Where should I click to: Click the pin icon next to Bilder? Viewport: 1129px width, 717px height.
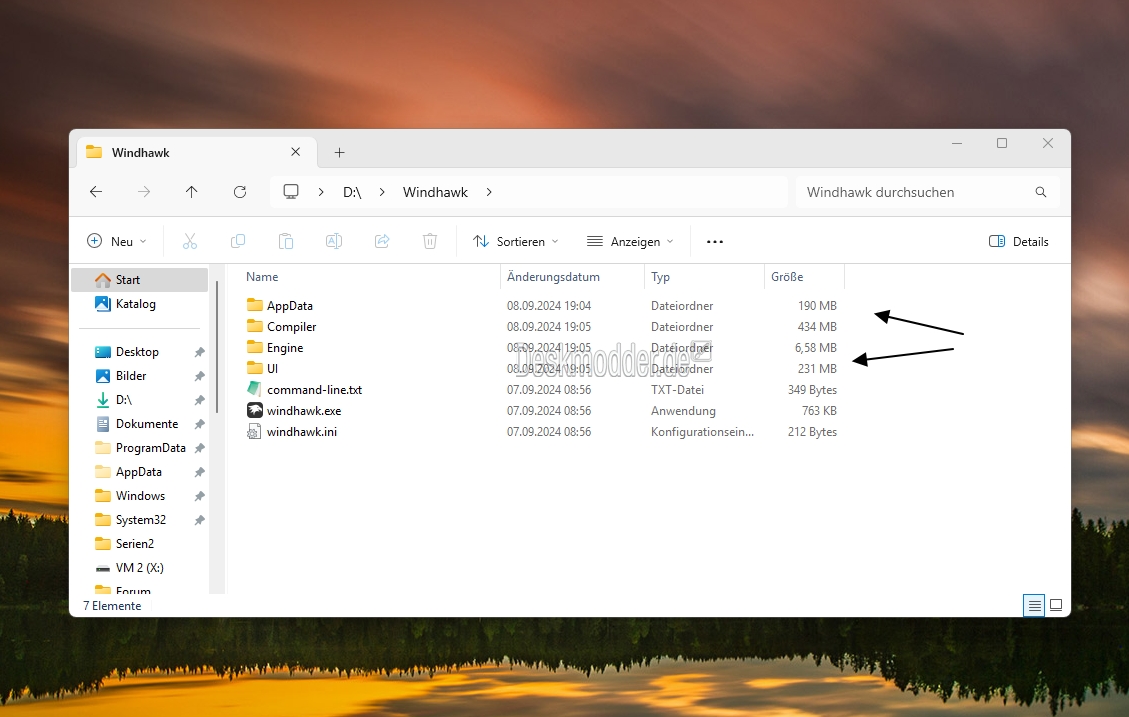199,376
